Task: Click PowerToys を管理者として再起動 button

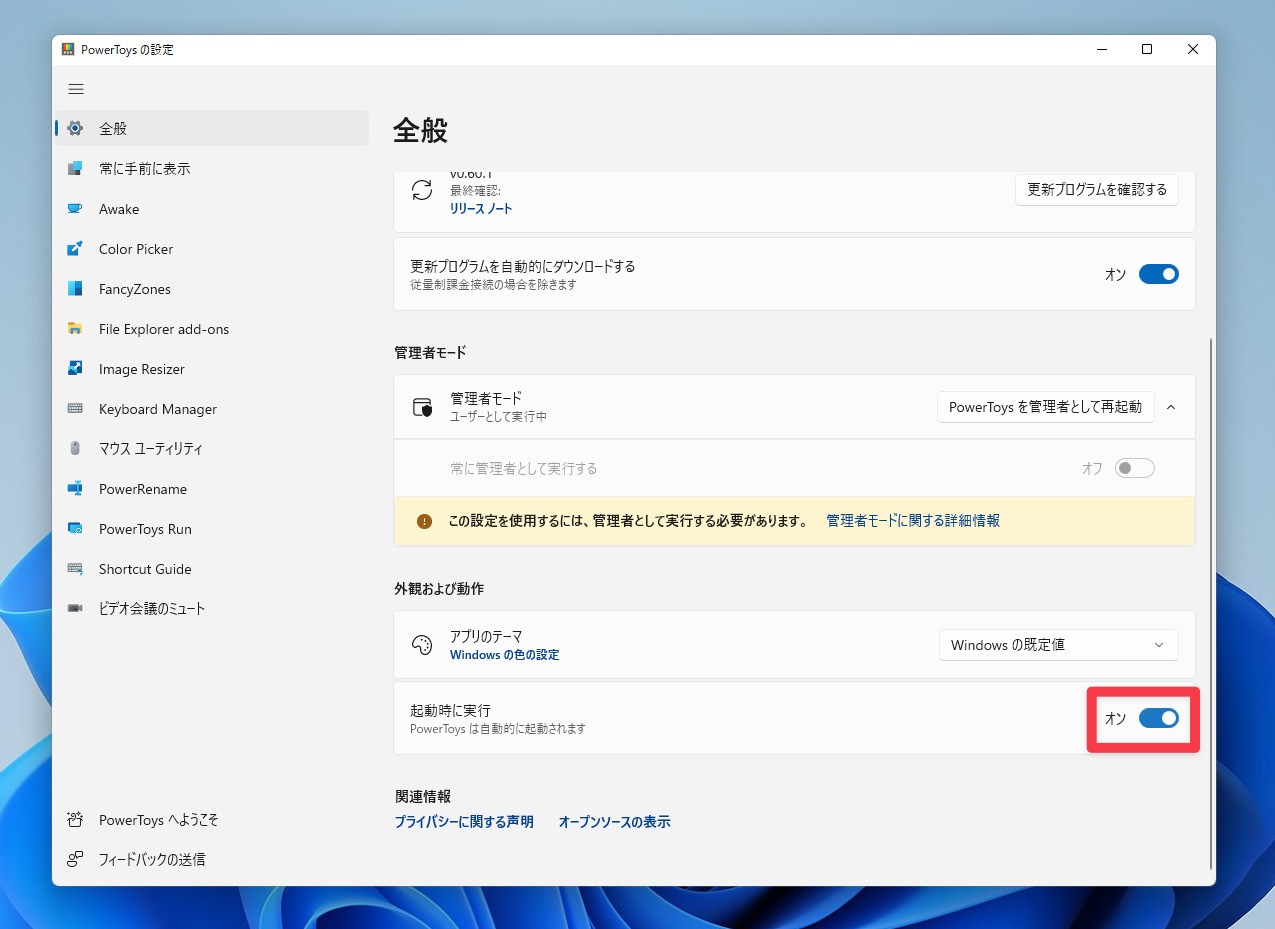Action: pyautogui.click(x=1045, y=407)
